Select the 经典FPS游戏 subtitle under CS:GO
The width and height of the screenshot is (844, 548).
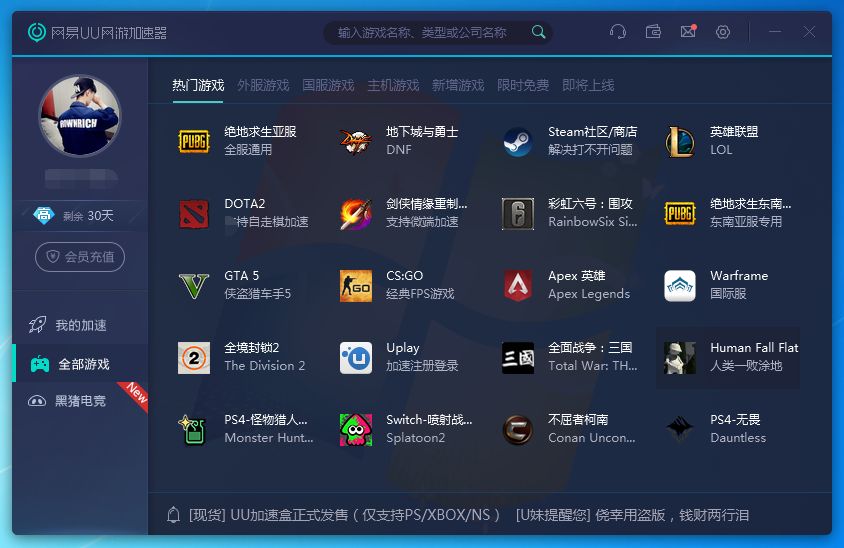[420, 294]
